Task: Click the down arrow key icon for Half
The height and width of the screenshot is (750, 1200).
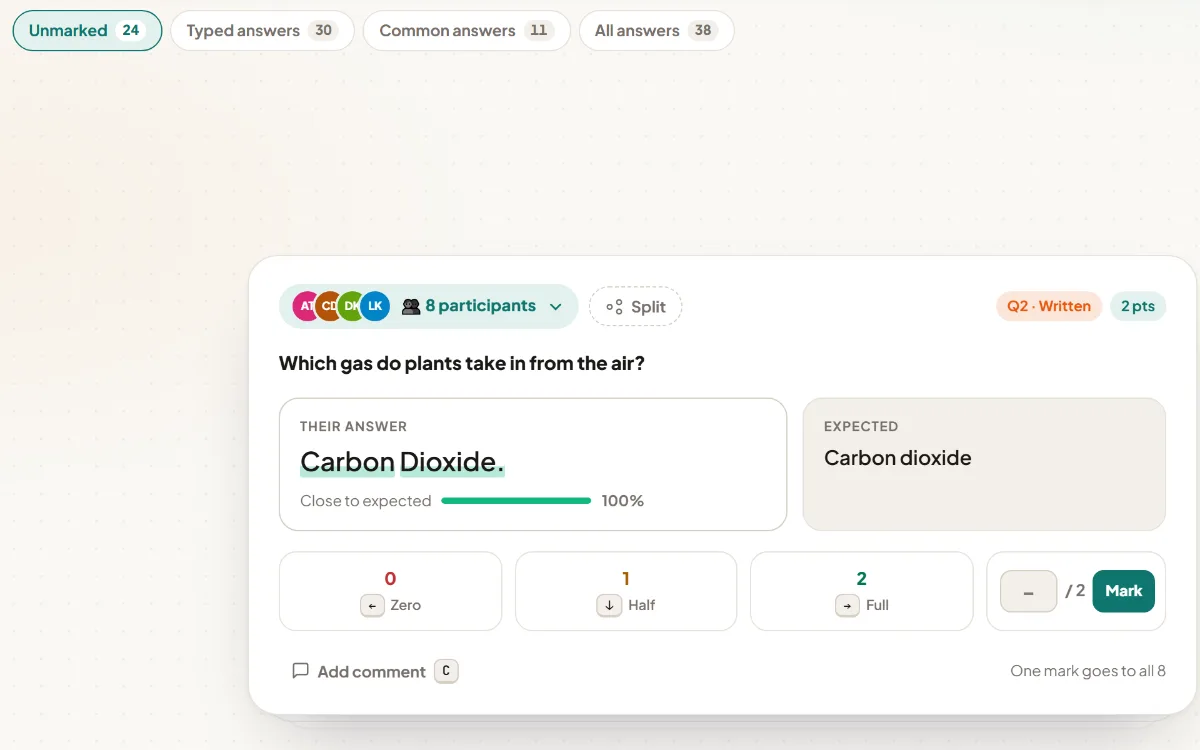Action: 609,605
